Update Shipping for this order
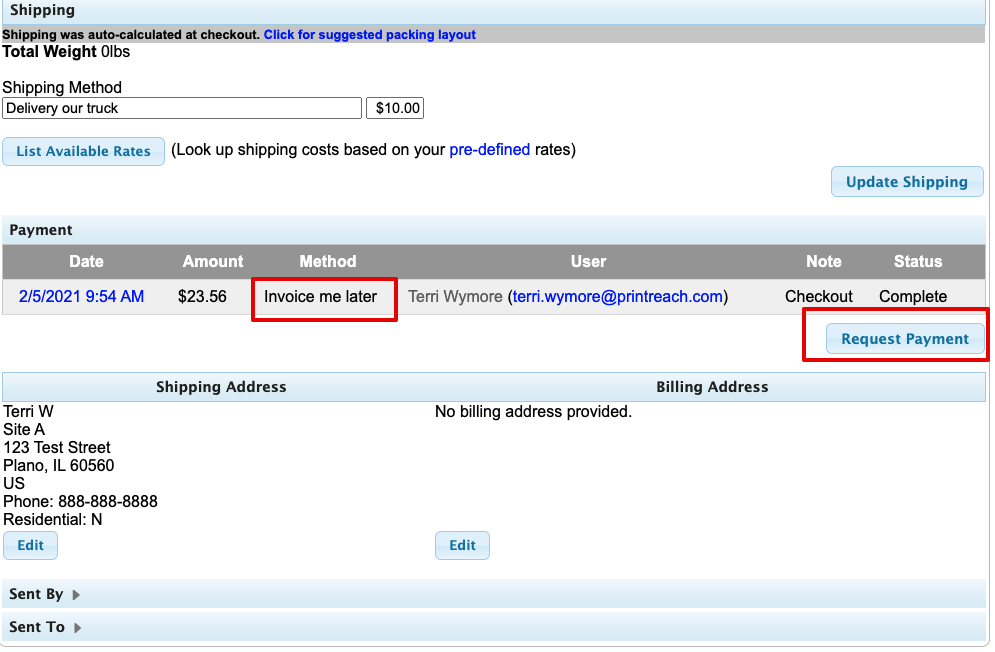Viewport: 995px width, 652px height. tap(907, 182)
